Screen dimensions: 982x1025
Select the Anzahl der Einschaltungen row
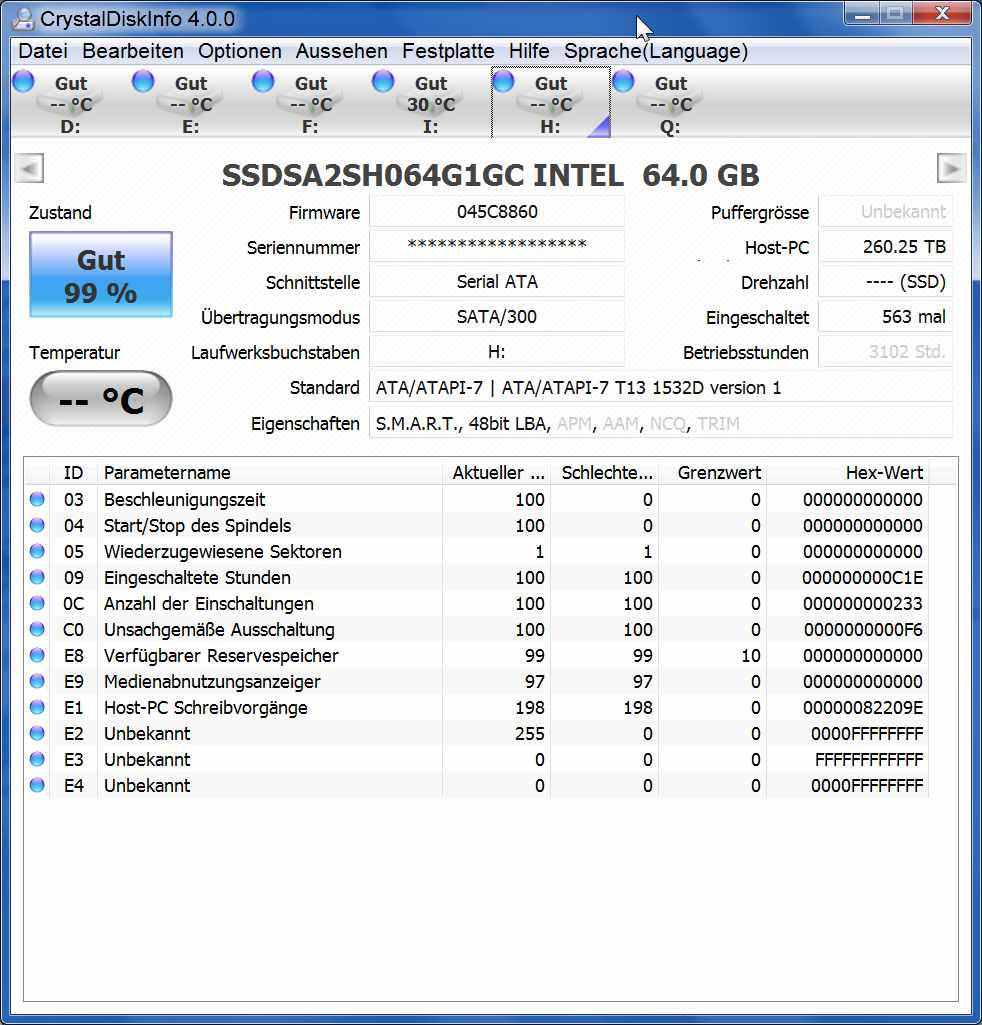coord(477,604)
